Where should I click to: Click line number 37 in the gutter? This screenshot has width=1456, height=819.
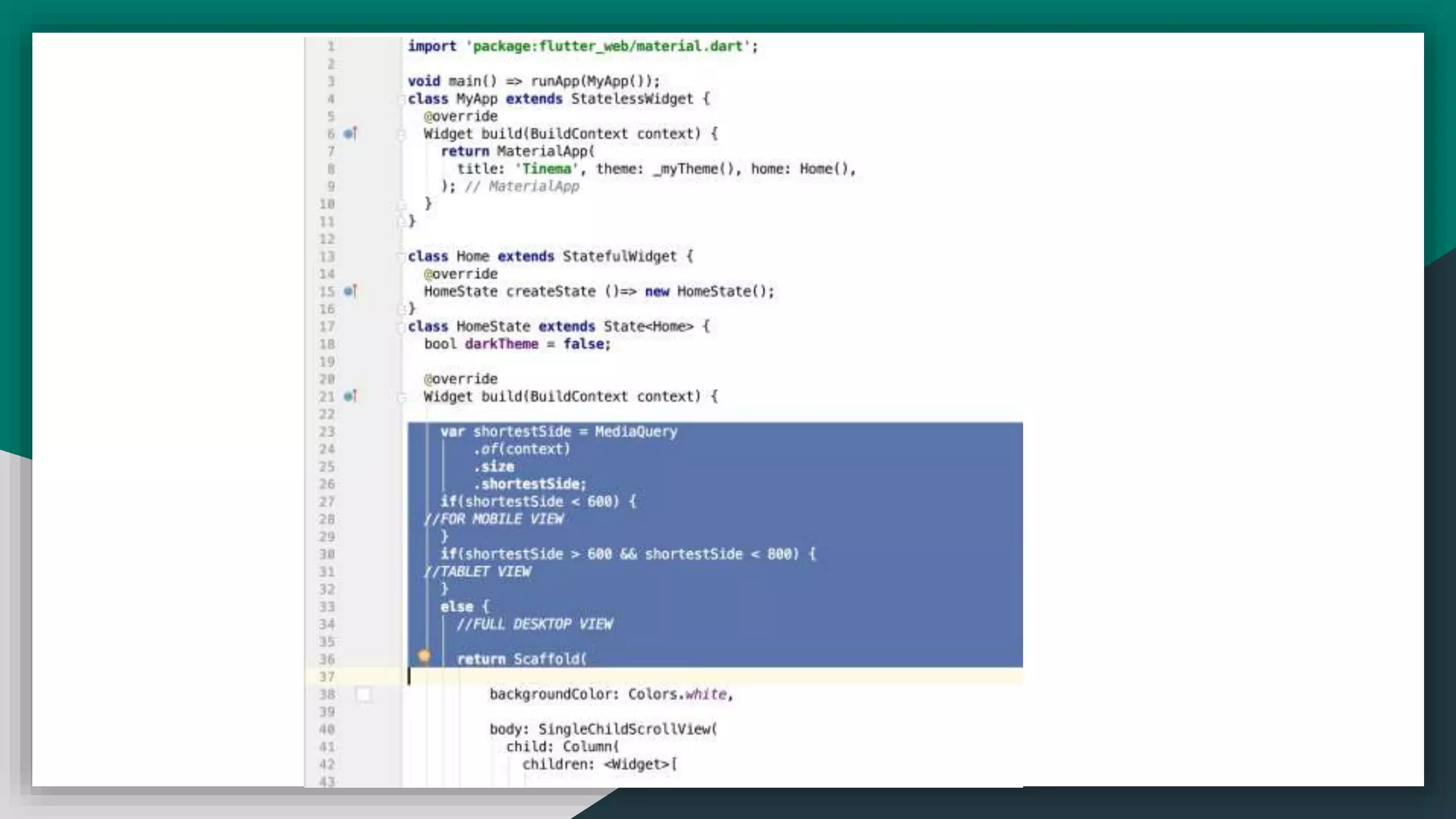[326, 677]
